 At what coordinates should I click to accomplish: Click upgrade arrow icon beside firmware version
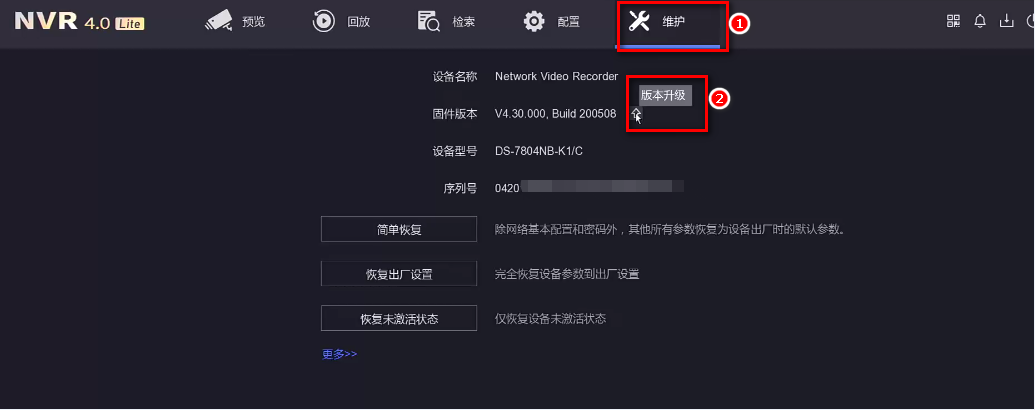tap(636, 114)
